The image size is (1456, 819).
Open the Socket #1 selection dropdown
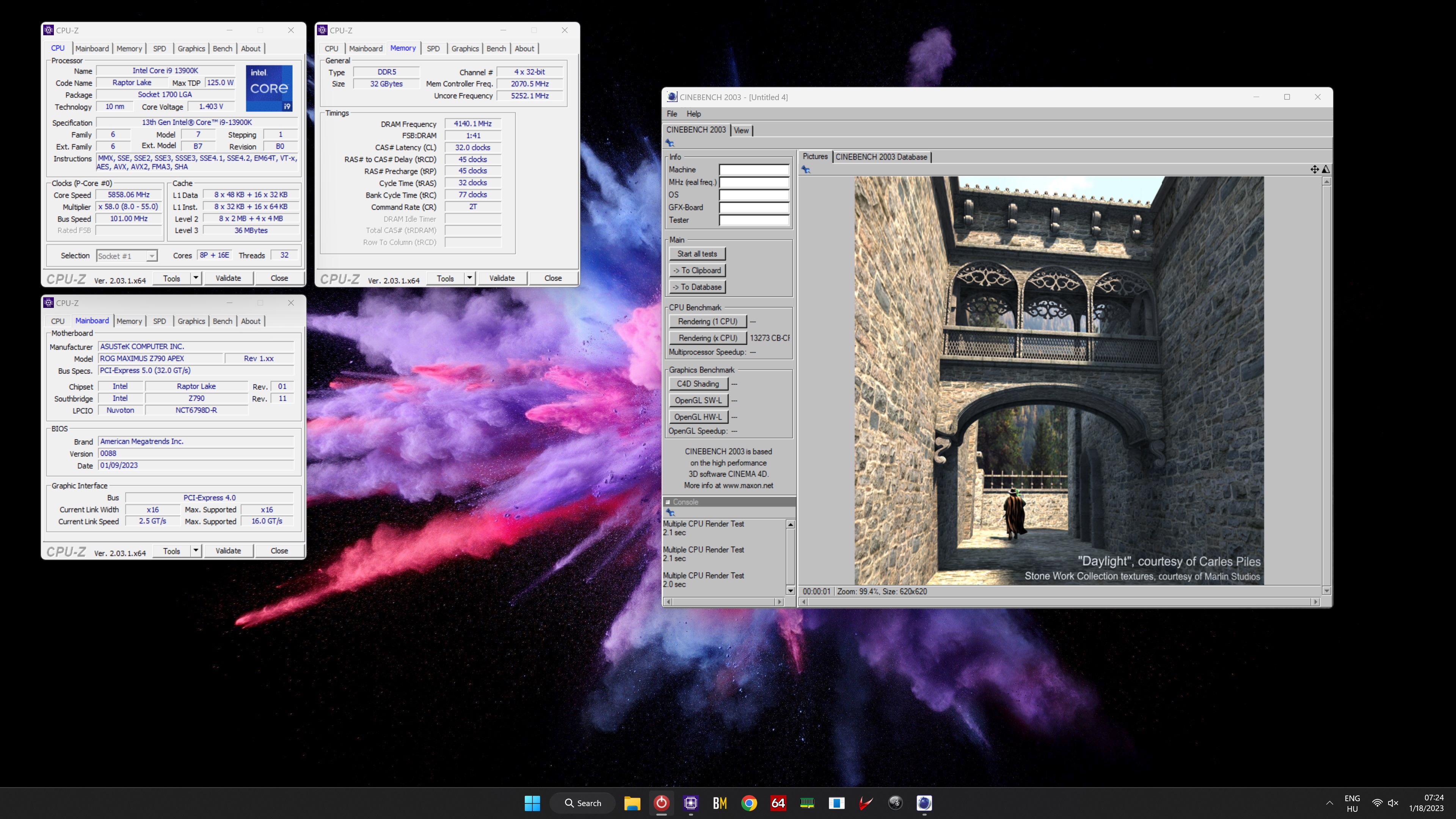click(x=152, y=256)
